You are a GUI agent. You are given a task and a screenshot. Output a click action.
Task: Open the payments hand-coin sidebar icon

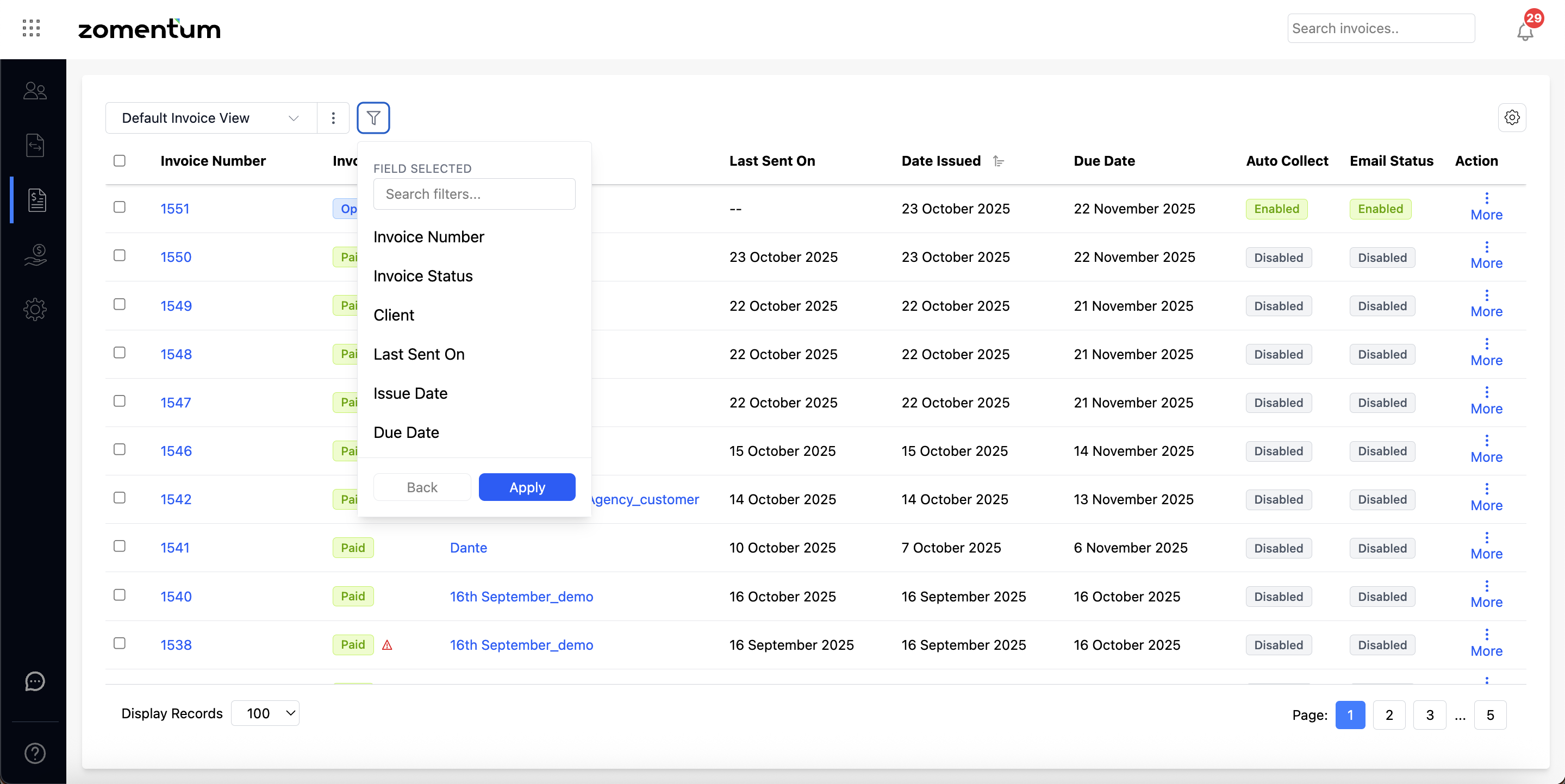tap(35, 254)
